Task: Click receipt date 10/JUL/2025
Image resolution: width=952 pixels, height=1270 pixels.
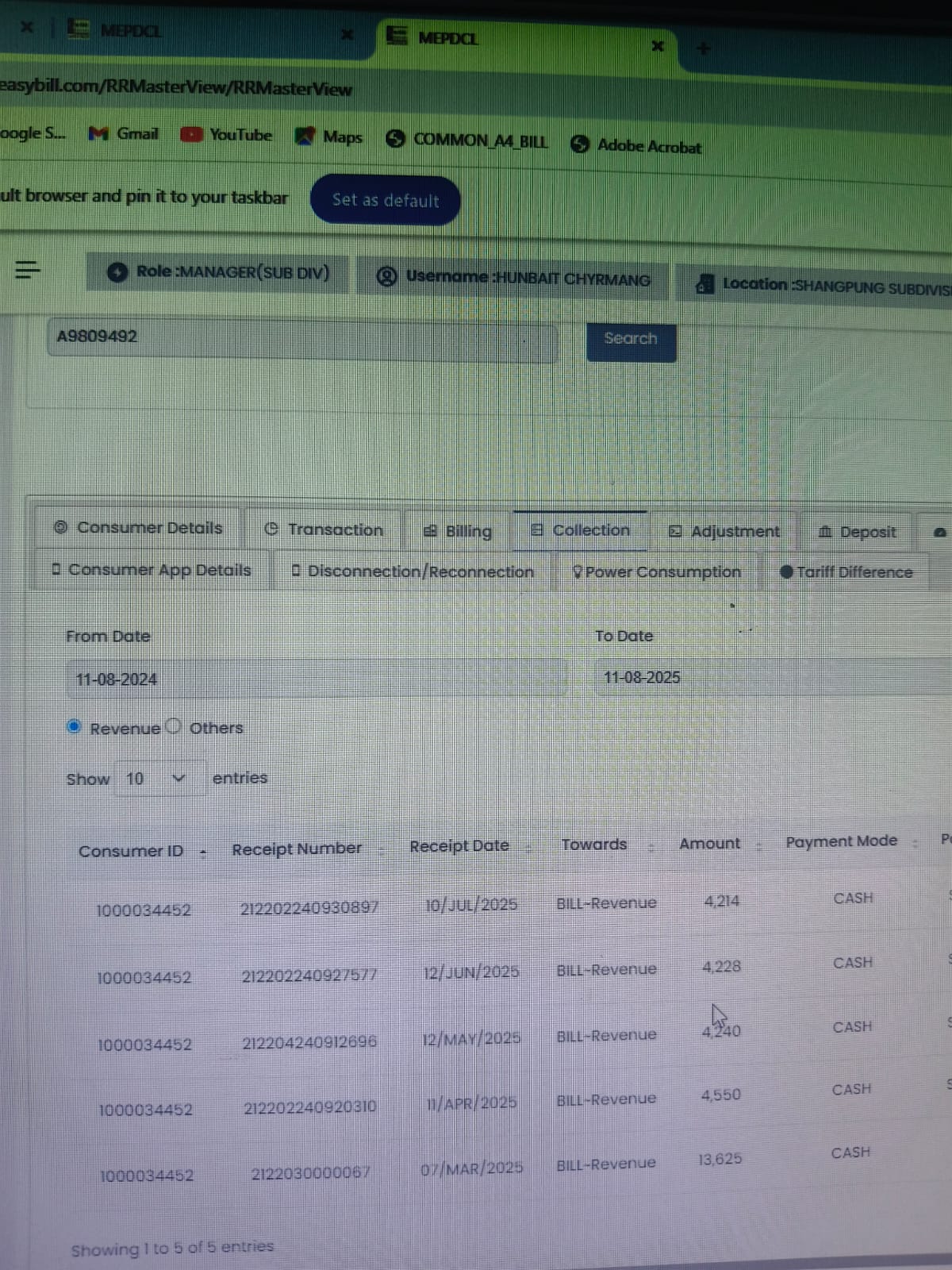Action: tap(471, 905)
